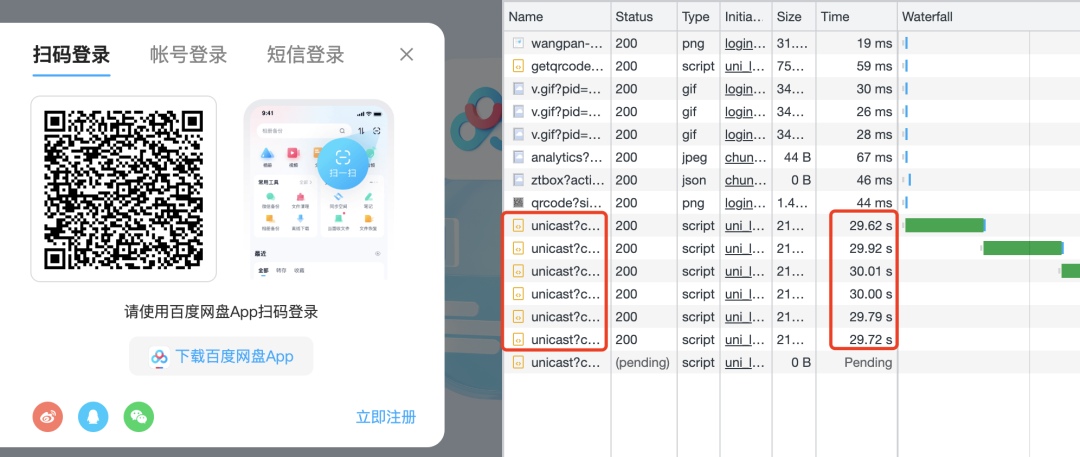Click waterfall bar of the 29.62 s request
Image resolution: width=1080 pixels, height=457 pixels.
[944, 225]
